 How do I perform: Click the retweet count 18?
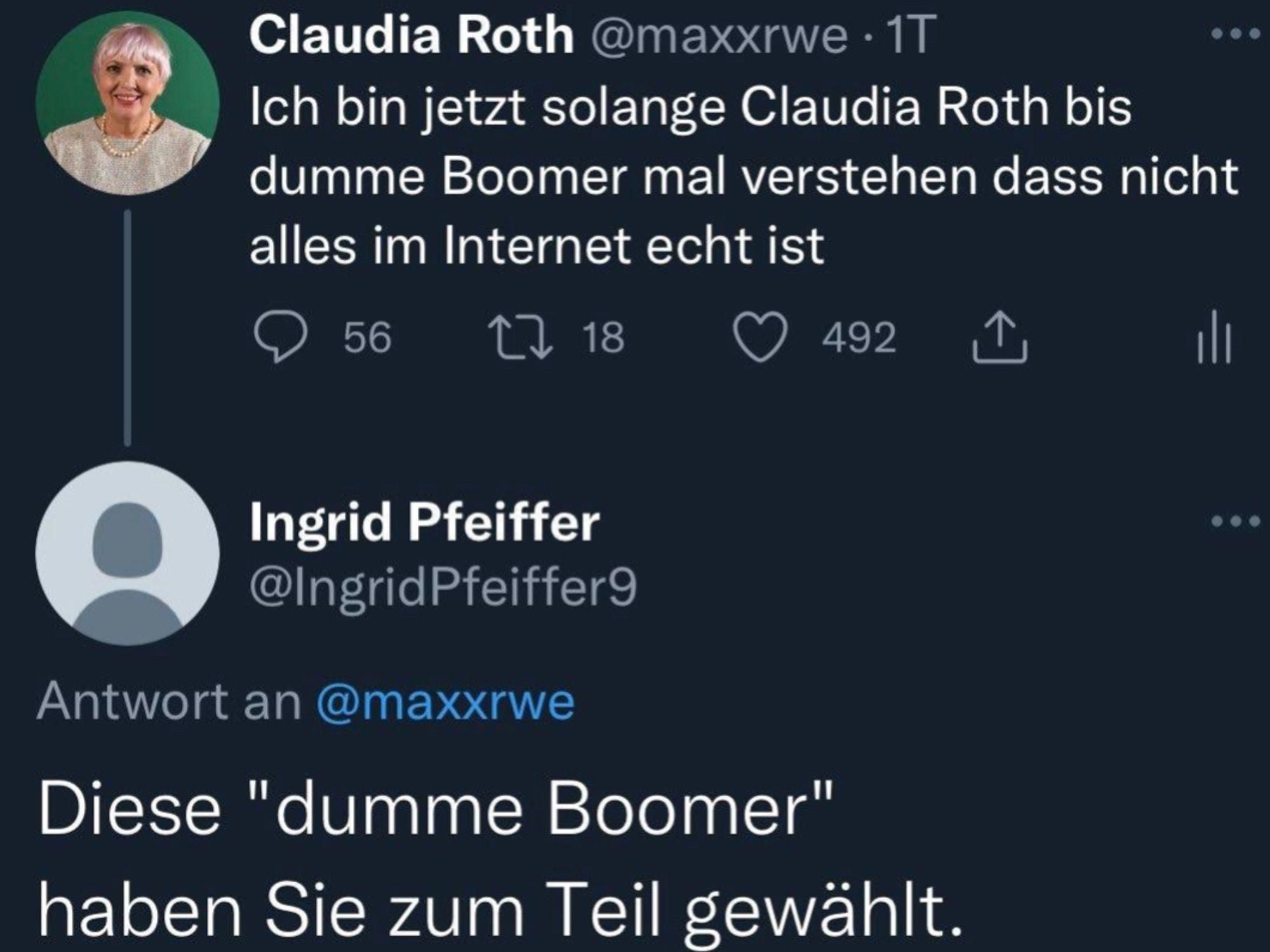pyautogui.click(x=603, y=337)
